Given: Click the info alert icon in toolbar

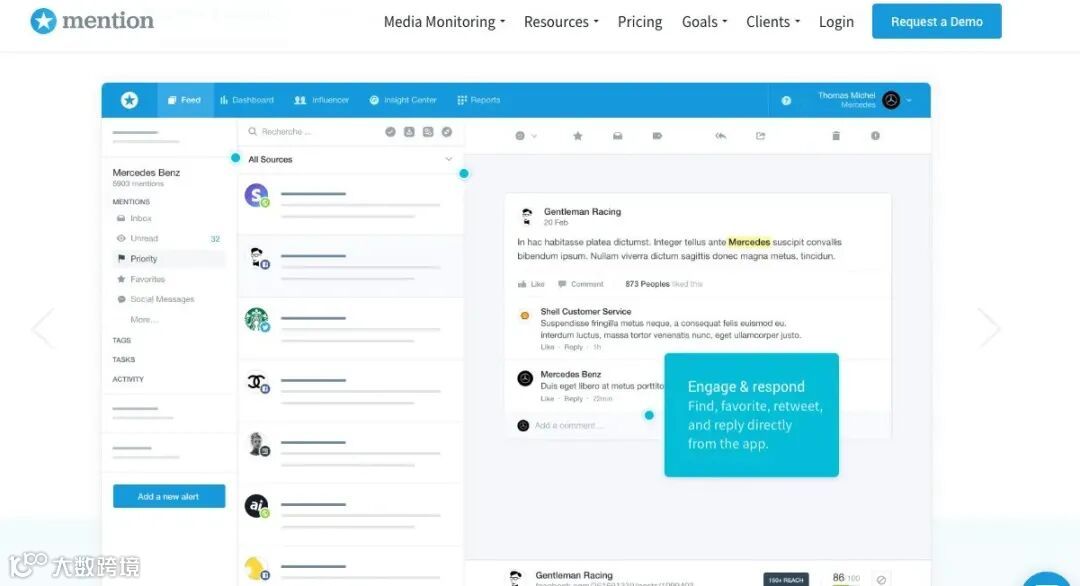Looking at the screenshot, I should (x=875, y=136).
